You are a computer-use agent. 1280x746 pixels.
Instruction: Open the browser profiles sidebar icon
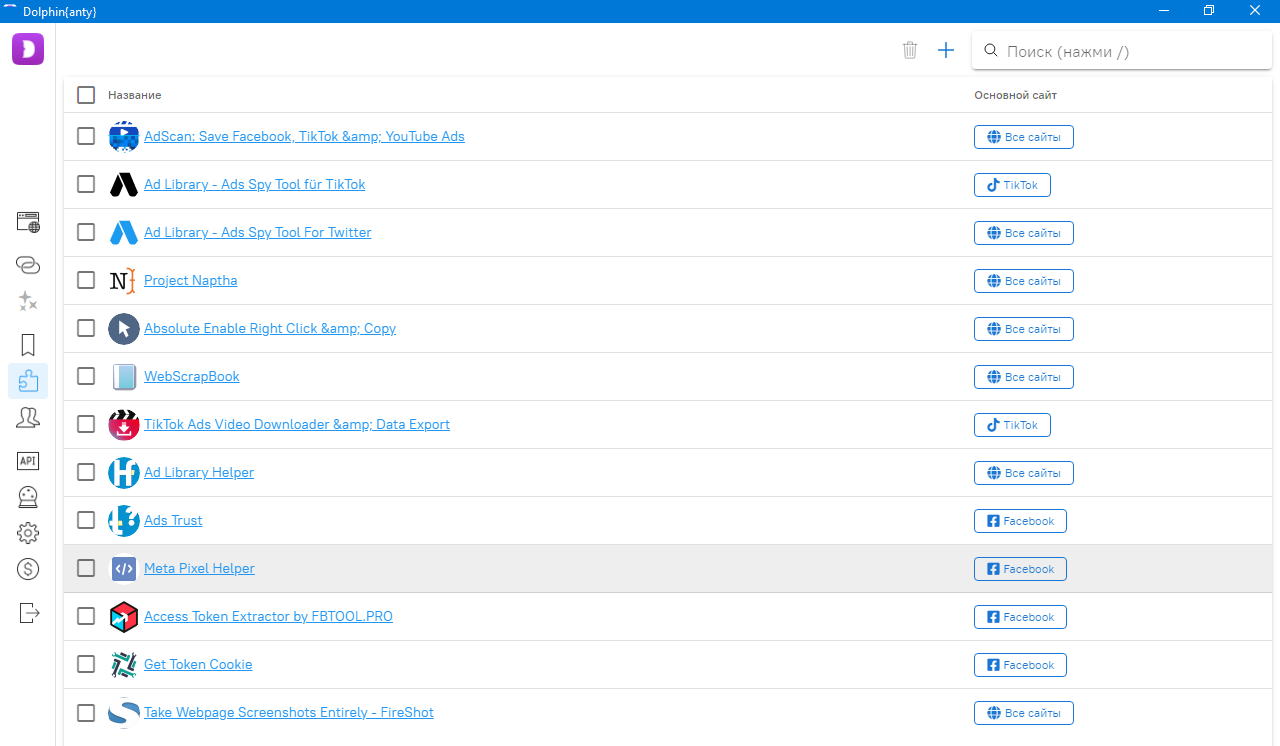[x=28, y=222]
